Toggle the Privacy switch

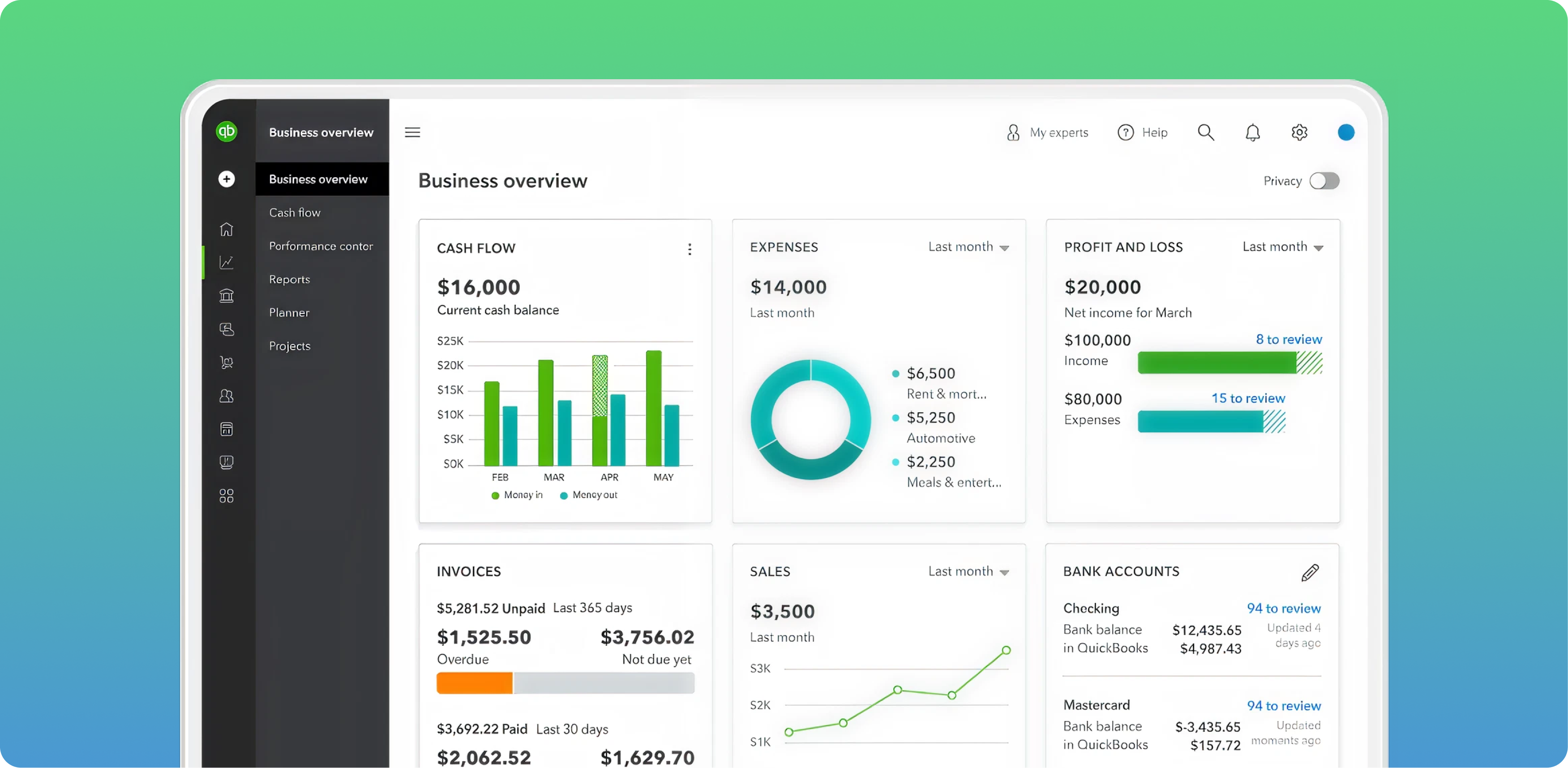pos(1324,181)
